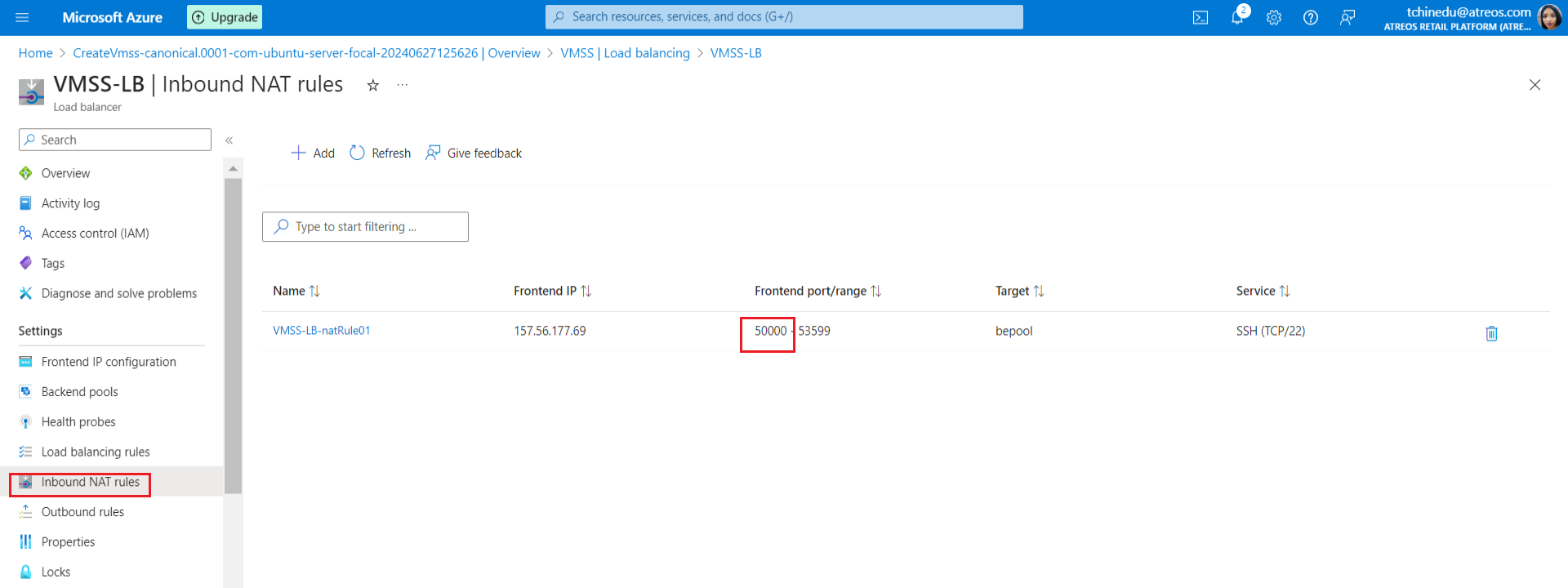Viewport: 1568px width, 588px height.
Task: Open the Azure portal hamburger menu
Action: click(x=22, y=17)
